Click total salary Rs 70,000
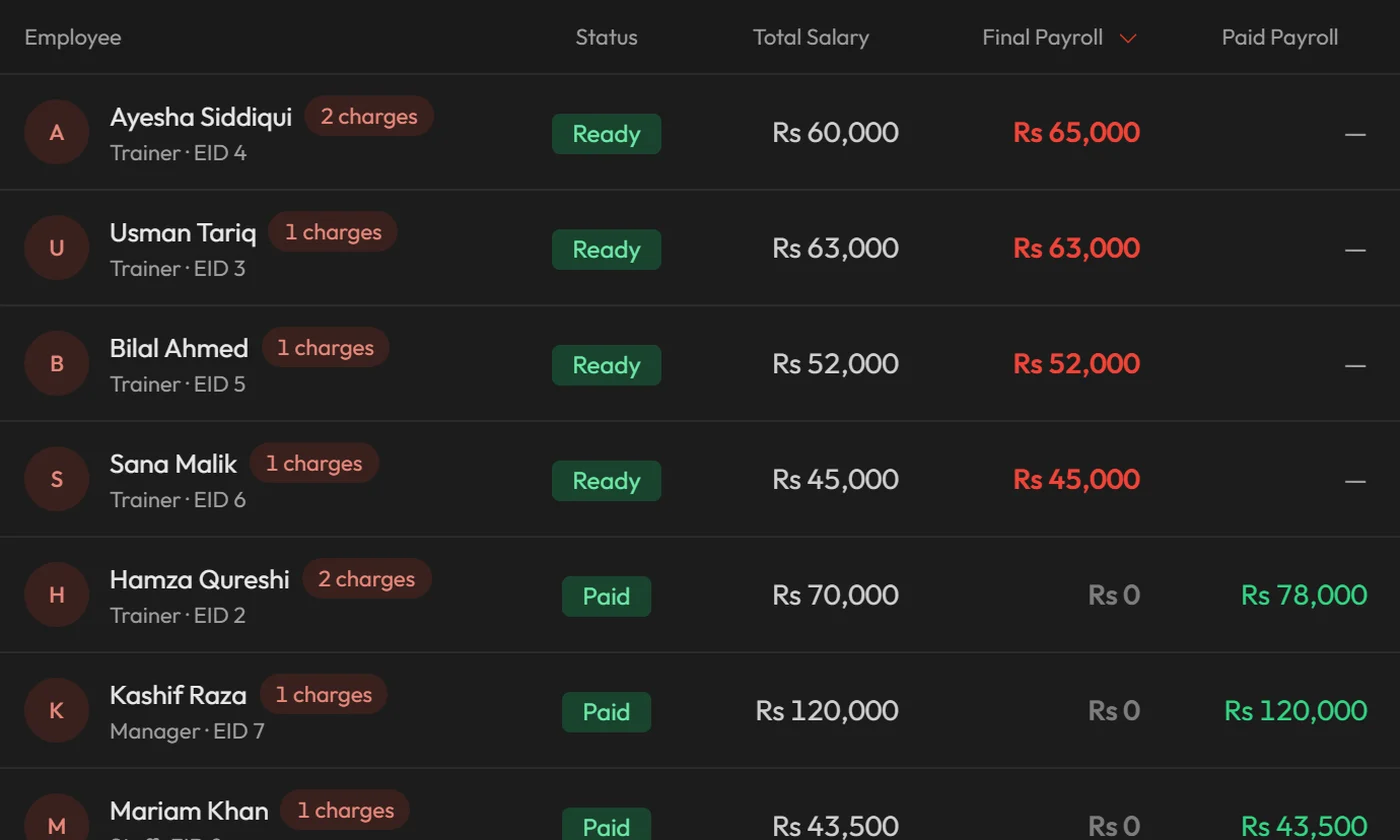Viewport: 1400px width, 840px height. pos(835,595)
